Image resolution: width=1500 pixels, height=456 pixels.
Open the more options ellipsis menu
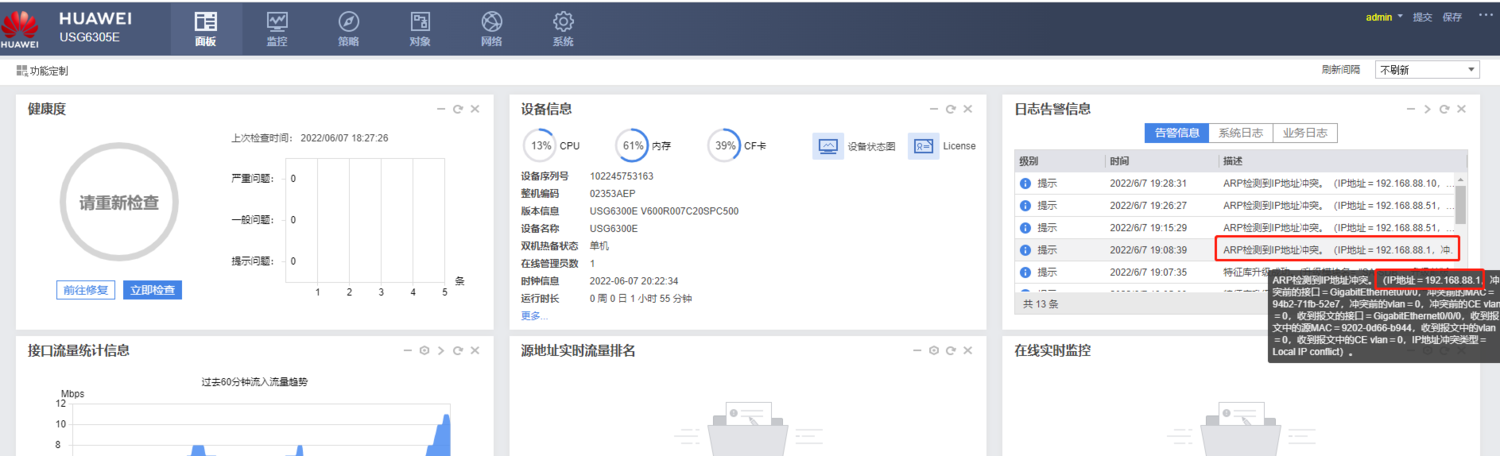pyautogui.click(x=1485, y=16)
